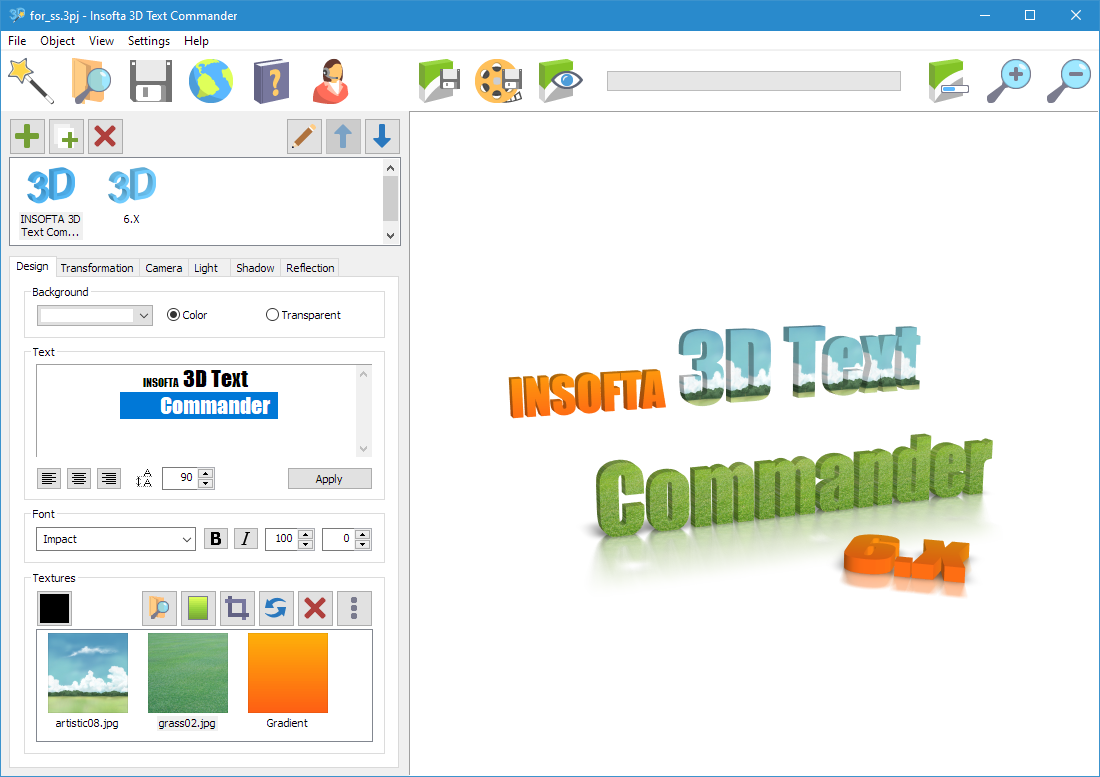Remove texture with red X icon

click(315, 608)
